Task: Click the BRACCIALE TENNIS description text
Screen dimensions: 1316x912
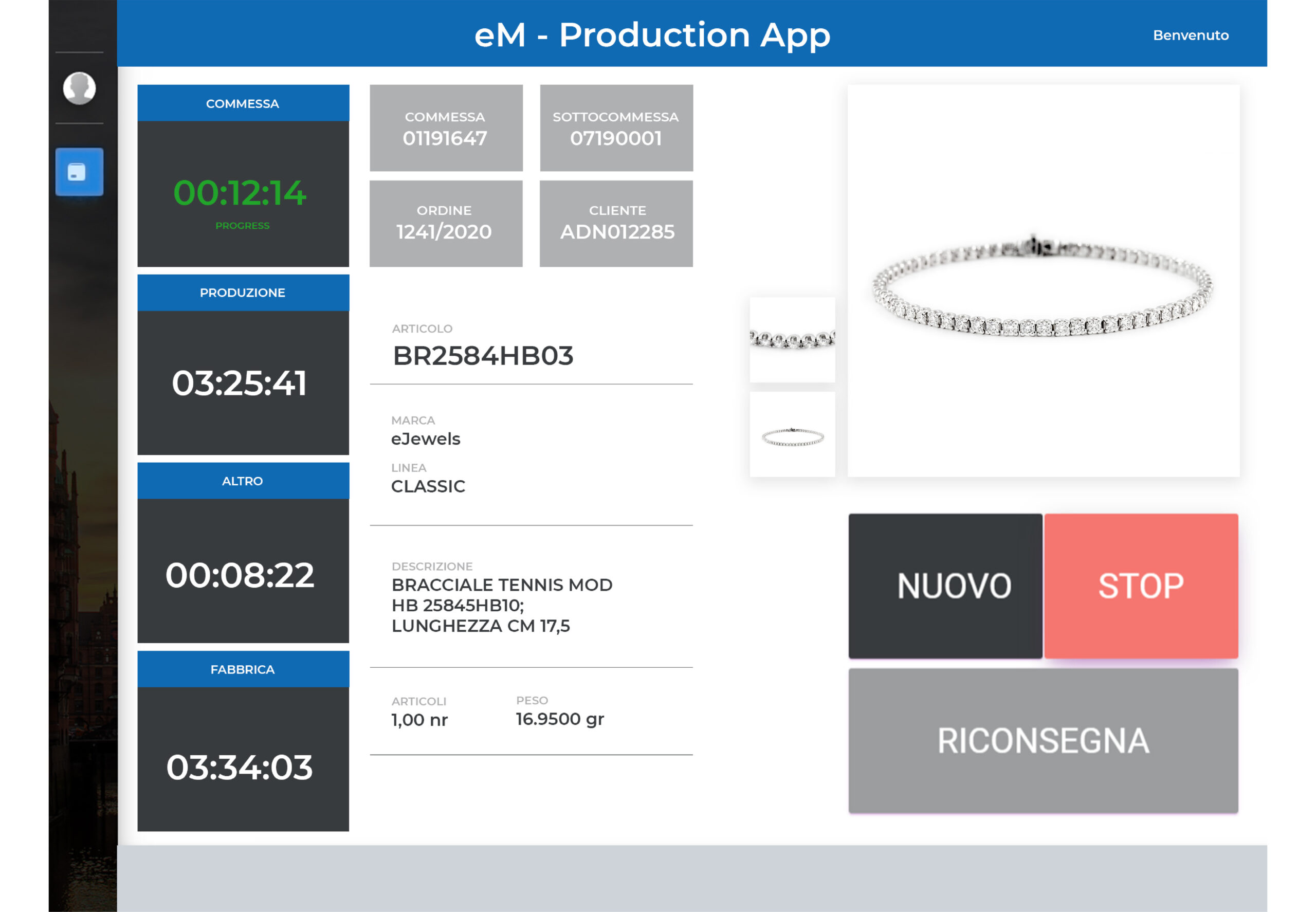Action: 502,605
